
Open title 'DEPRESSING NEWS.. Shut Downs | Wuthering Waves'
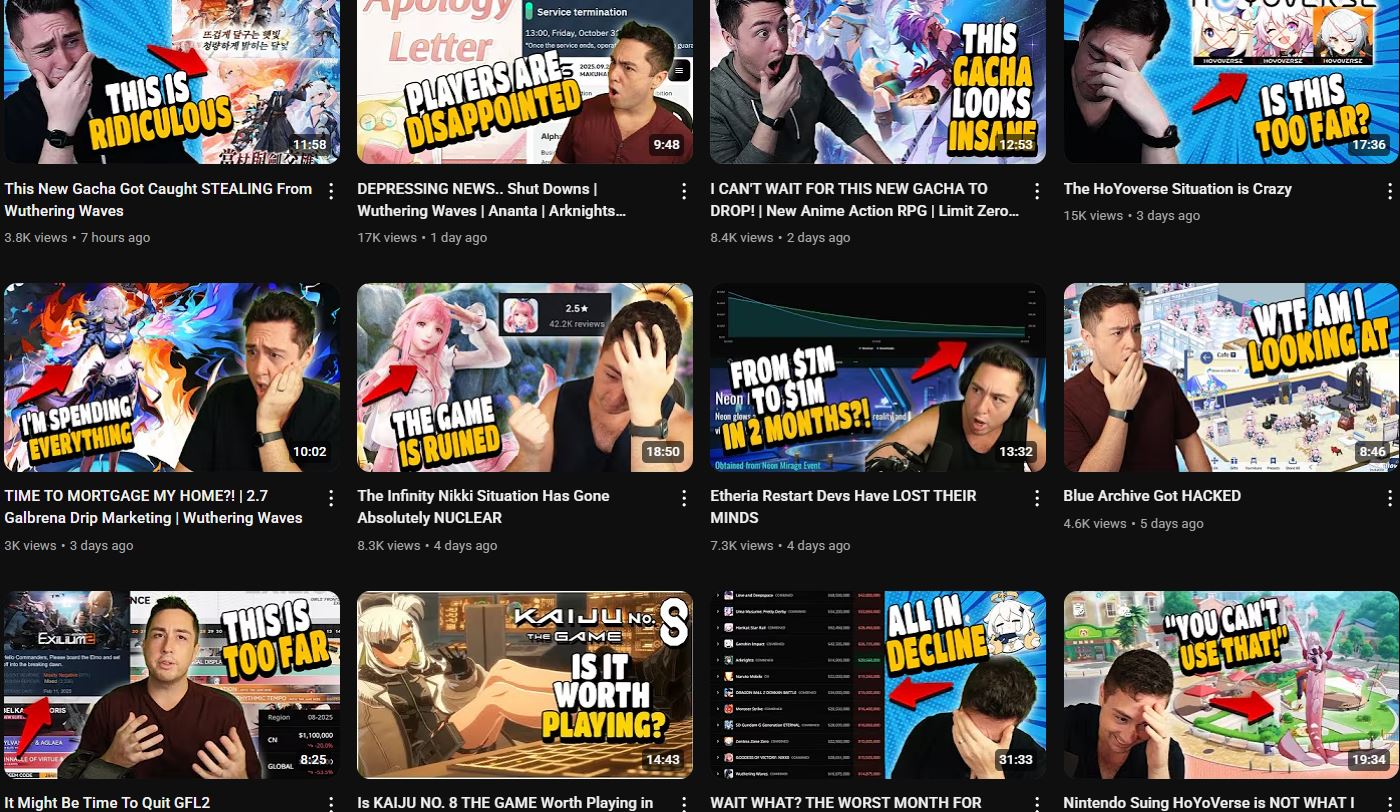point(492,200)
